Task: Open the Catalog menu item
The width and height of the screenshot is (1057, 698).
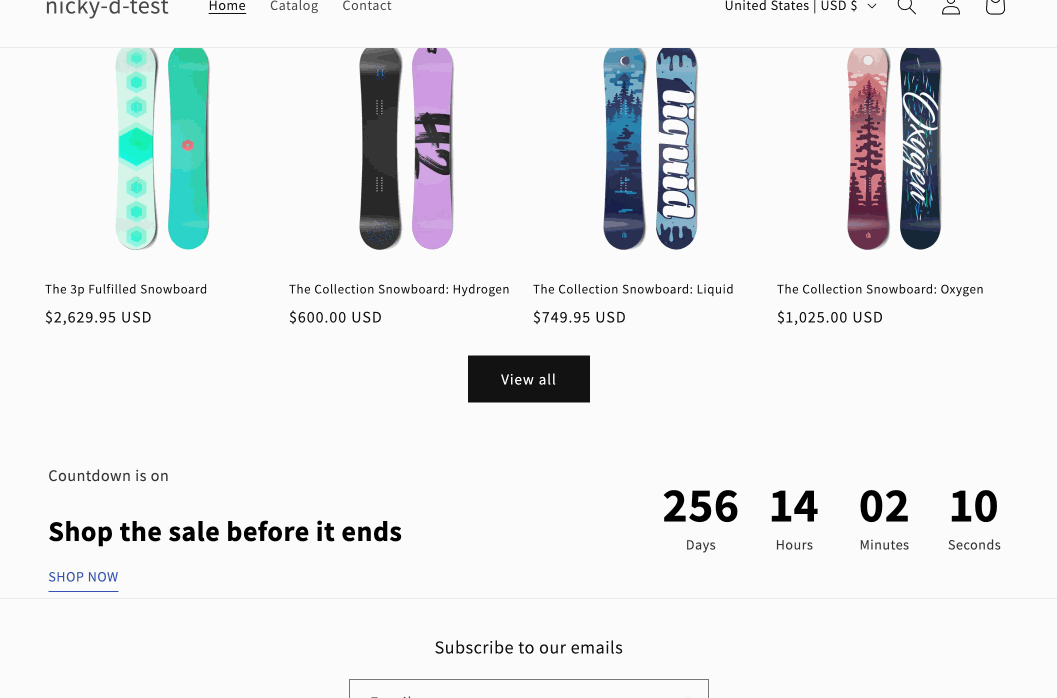Action: point(294,7)
